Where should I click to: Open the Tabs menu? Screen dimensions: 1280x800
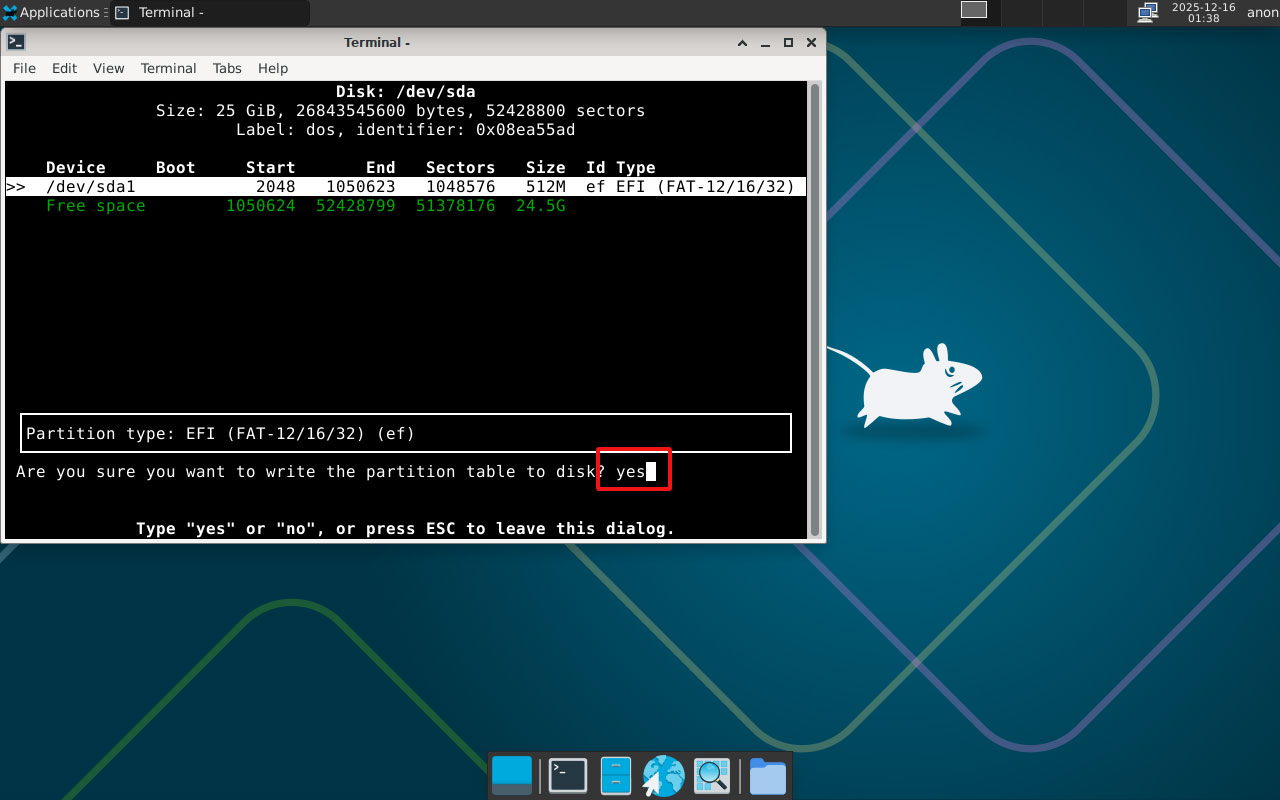(x=227, y=68)
